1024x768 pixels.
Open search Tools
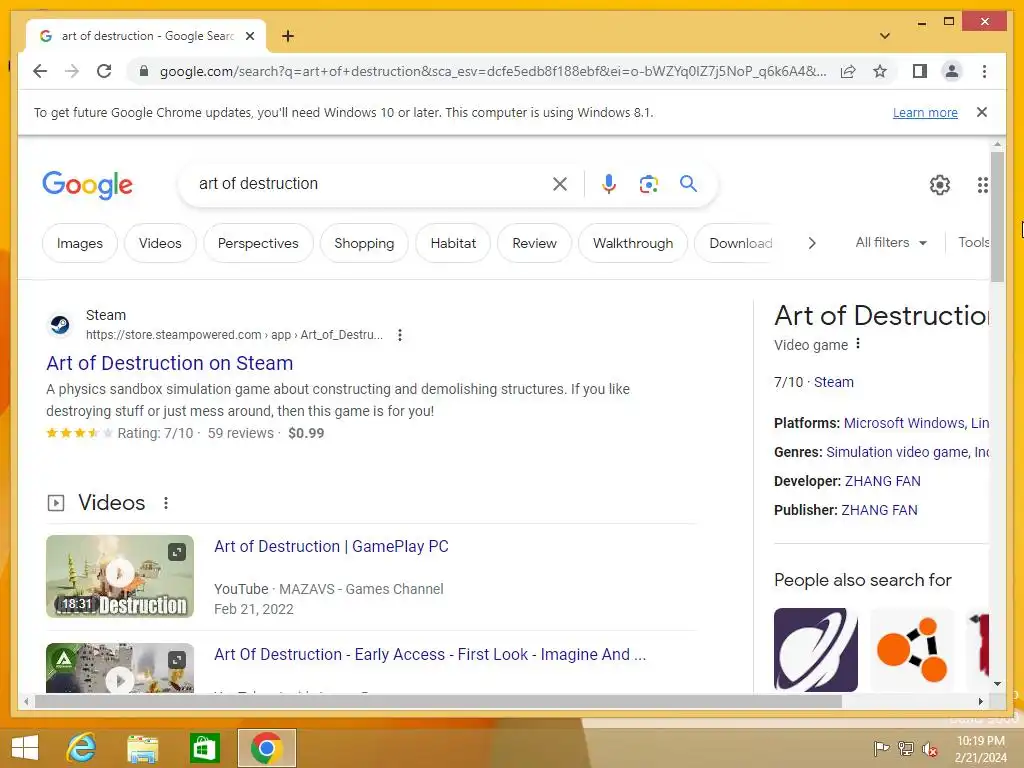973,242
